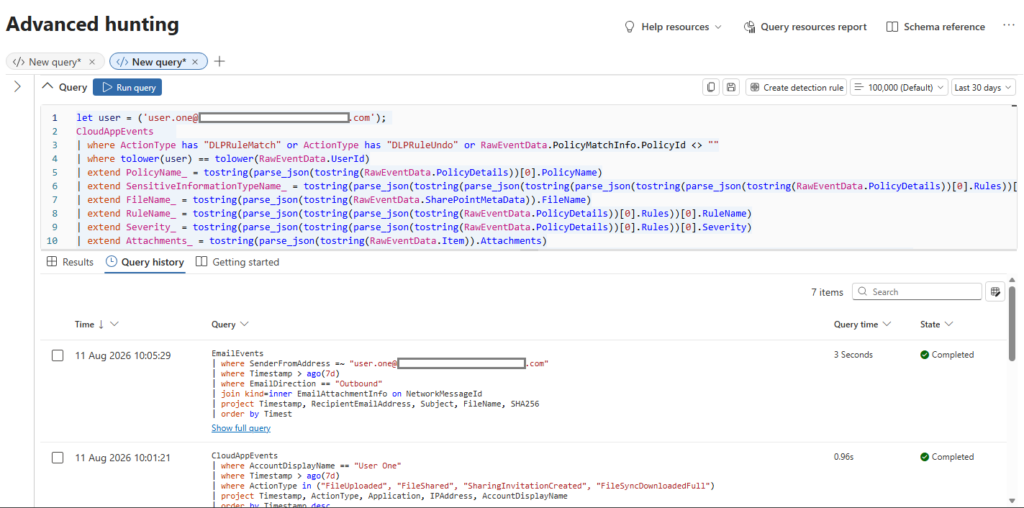The height and width of the screenshot is (508, 1024).
Task: Add a new query tab with plus
Action: (x=219, y=61)
